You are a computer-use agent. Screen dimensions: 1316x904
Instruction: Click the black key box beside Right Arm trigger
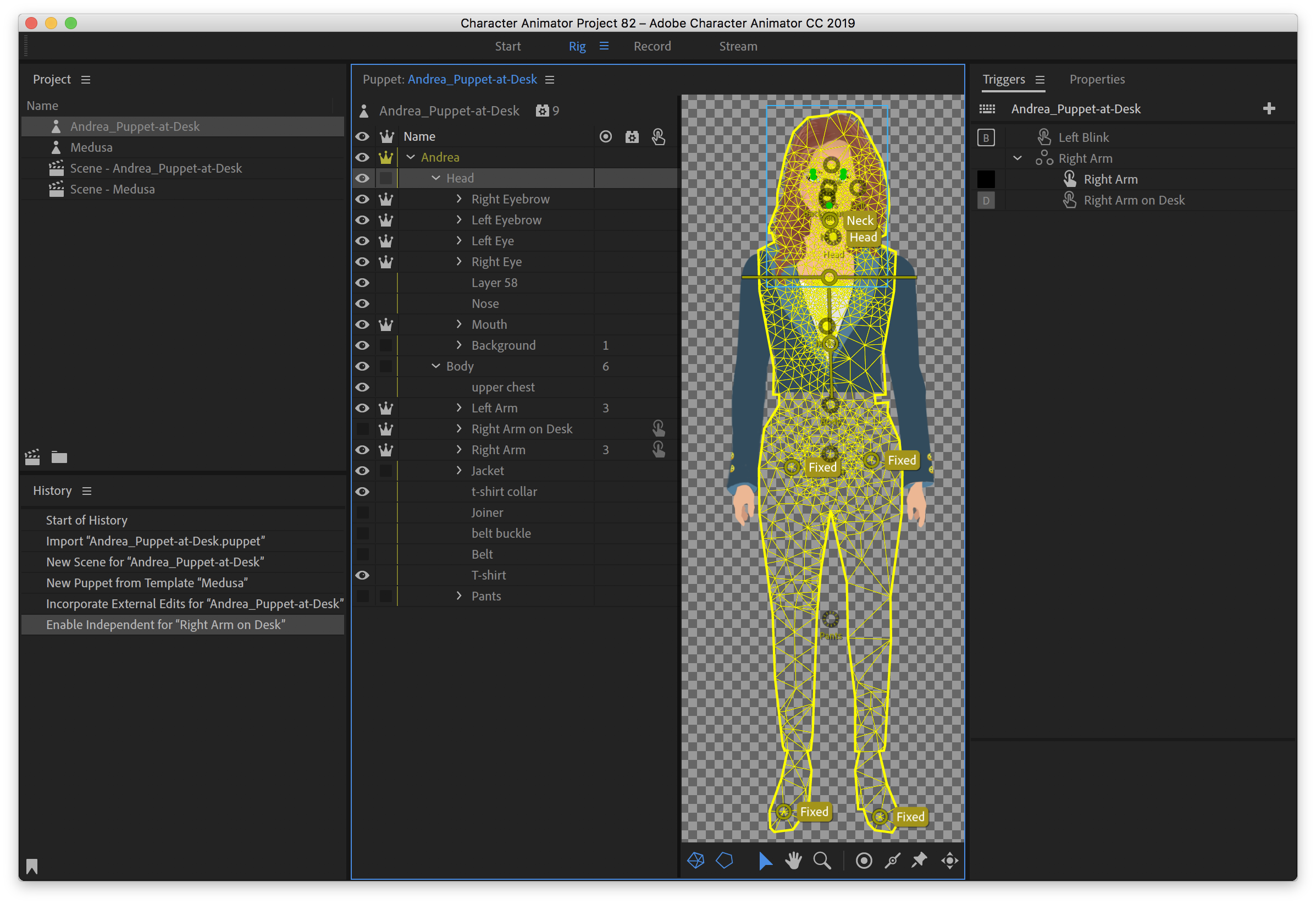coord(986,180)
